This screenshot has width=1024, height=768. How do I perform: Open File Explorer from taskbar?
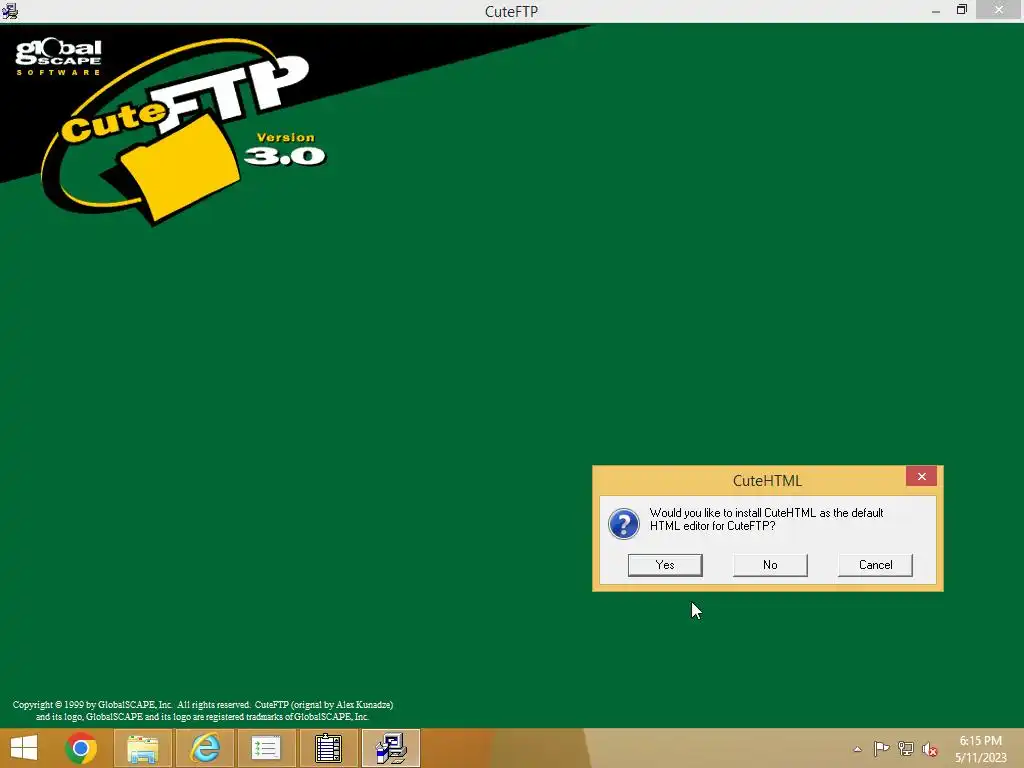pos(143,748)
